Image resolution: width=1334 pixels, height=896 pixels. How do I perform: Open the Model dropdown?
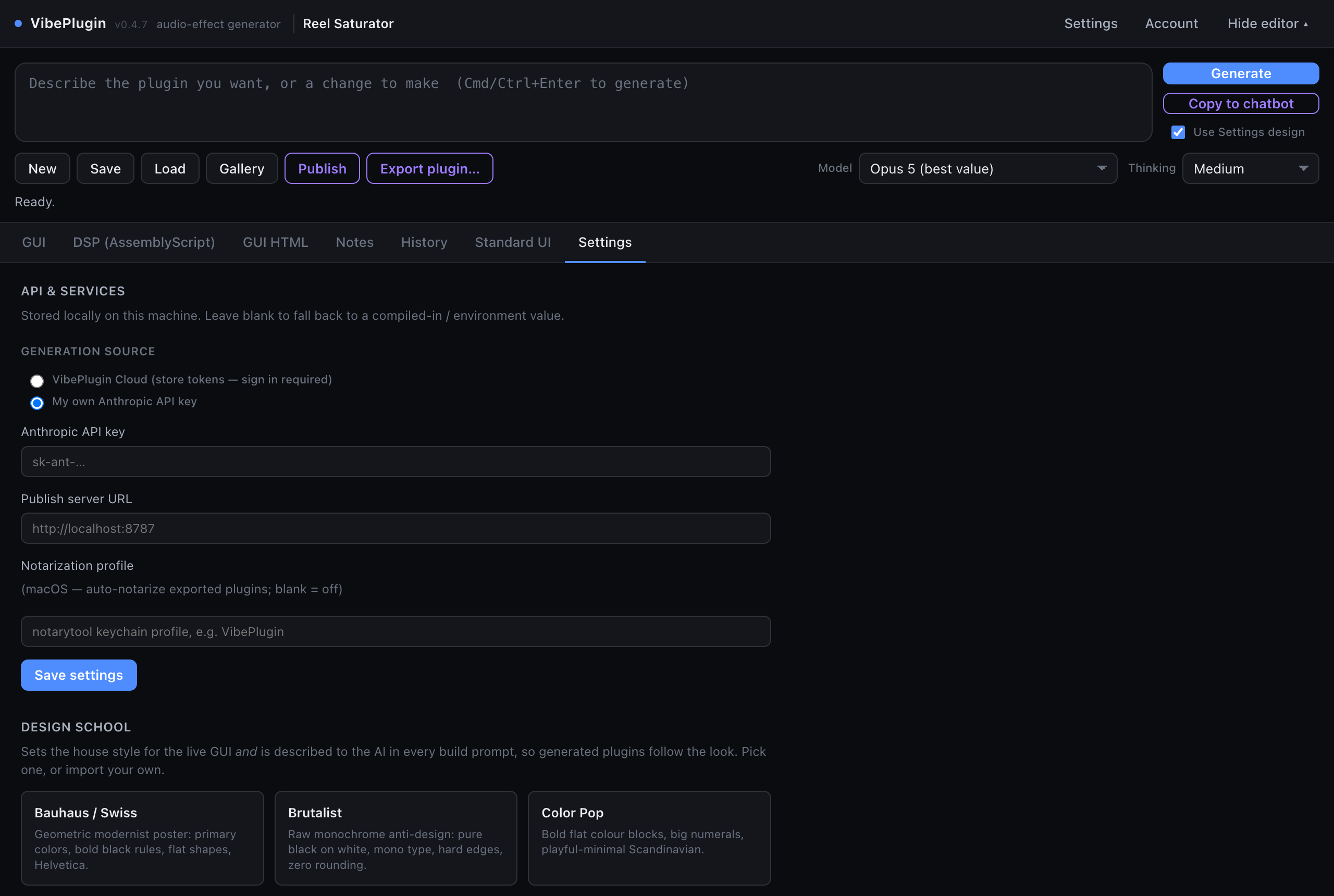click(987, 169)
